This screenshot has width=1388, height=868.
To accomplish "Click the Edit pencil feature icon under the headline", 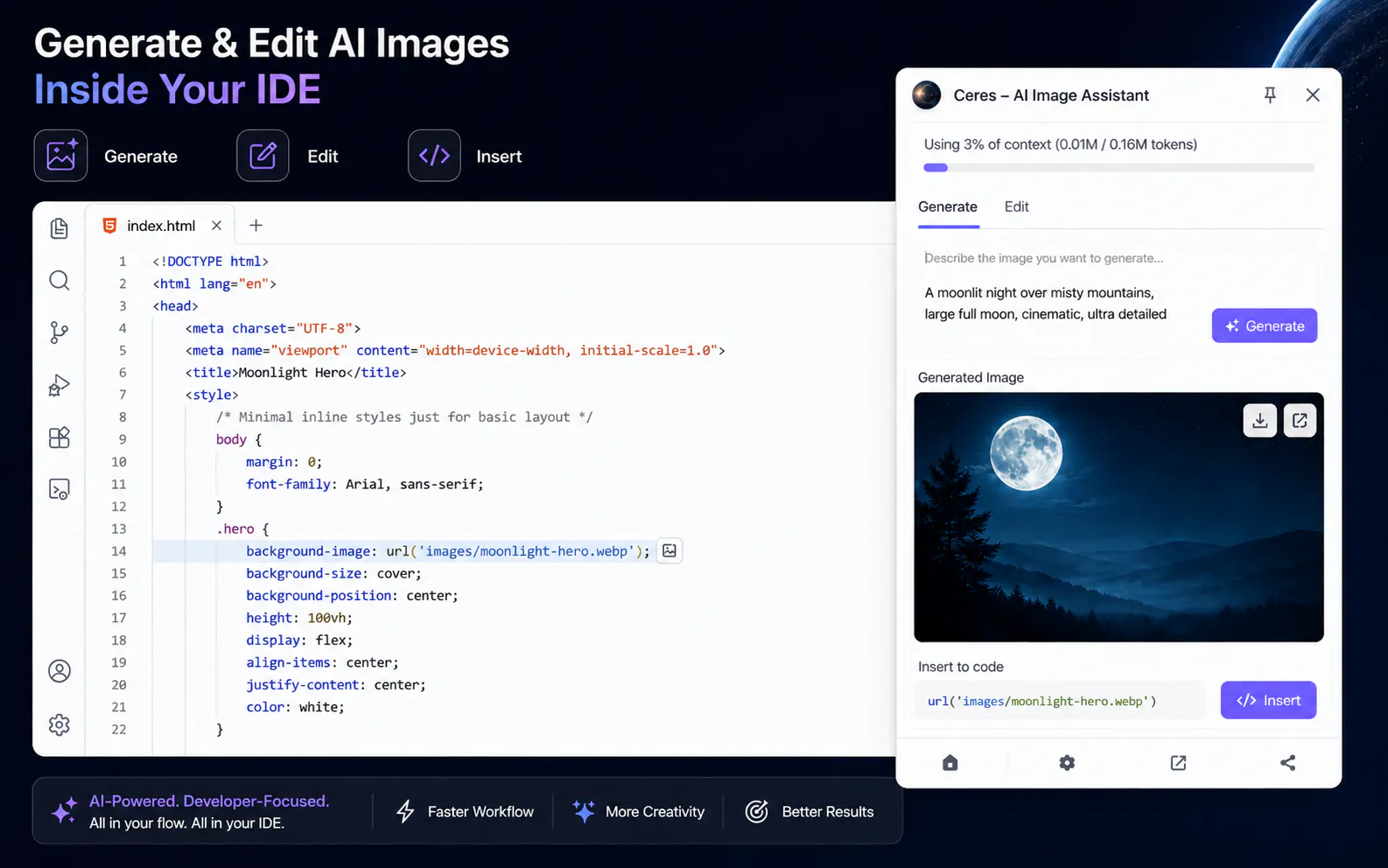I will 263,156.
